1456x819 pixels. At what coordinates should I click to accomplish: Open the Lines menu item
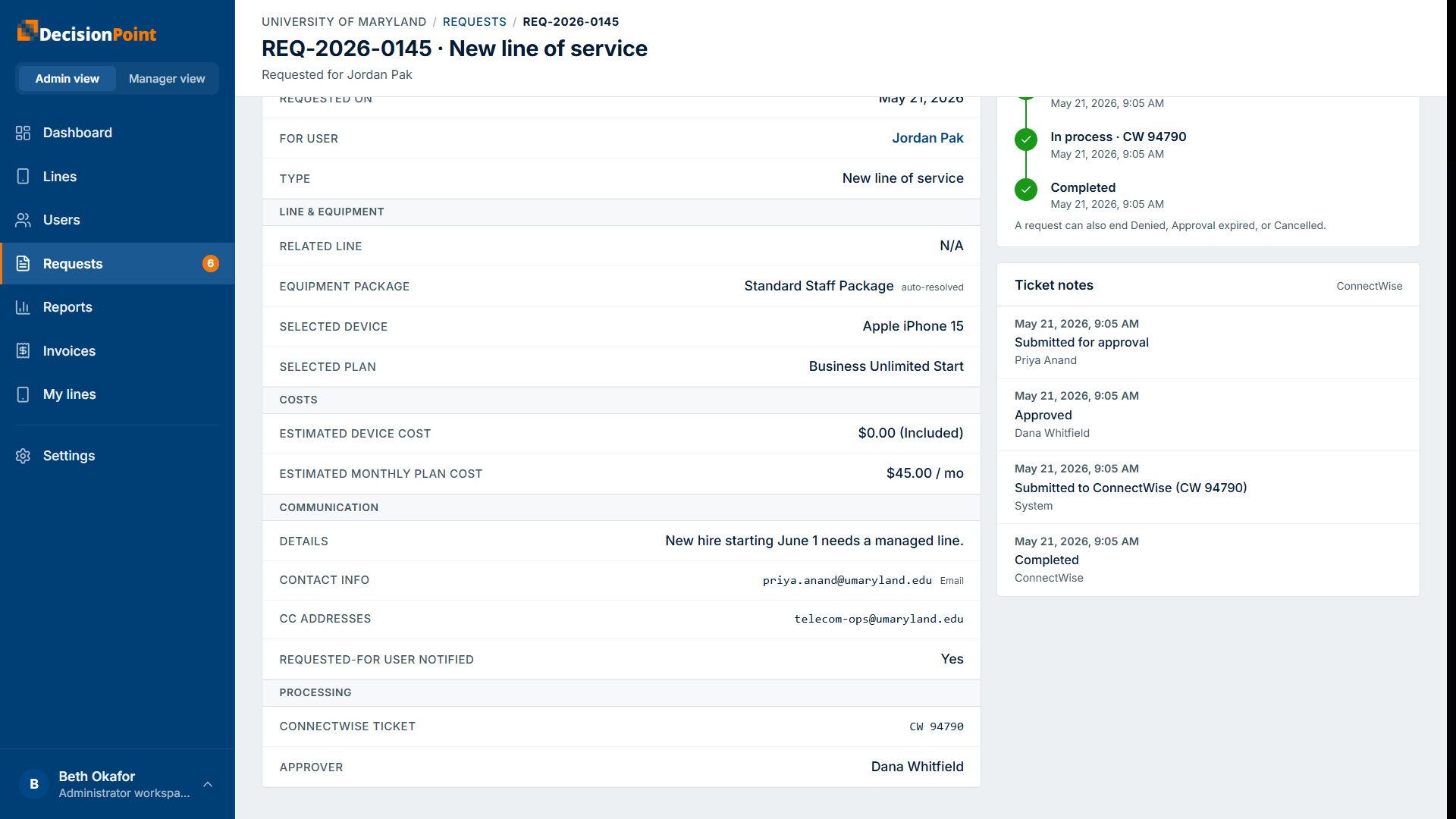(x=118, y=177)
